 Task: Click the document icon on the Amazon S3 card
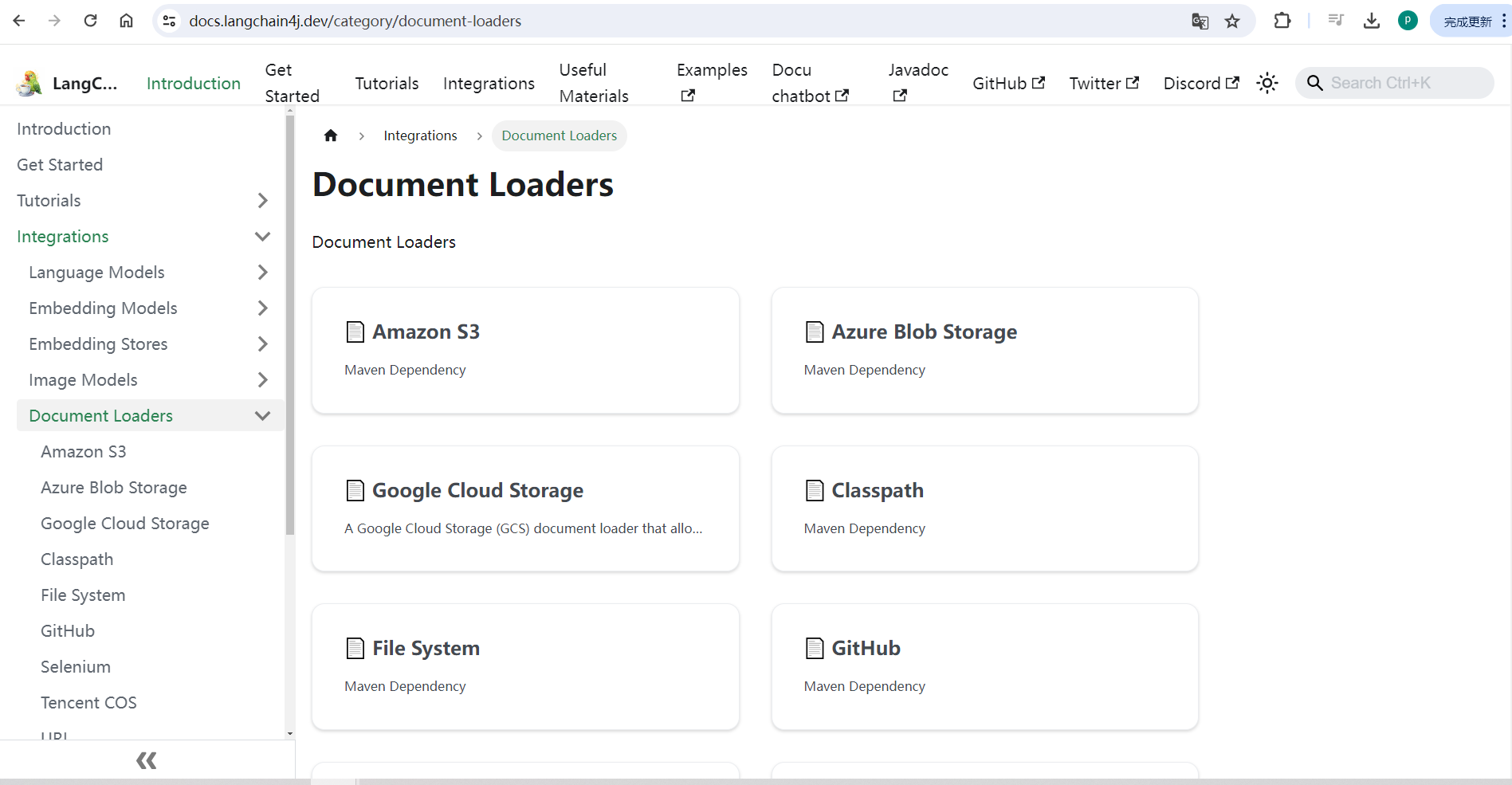coord(355,332)
